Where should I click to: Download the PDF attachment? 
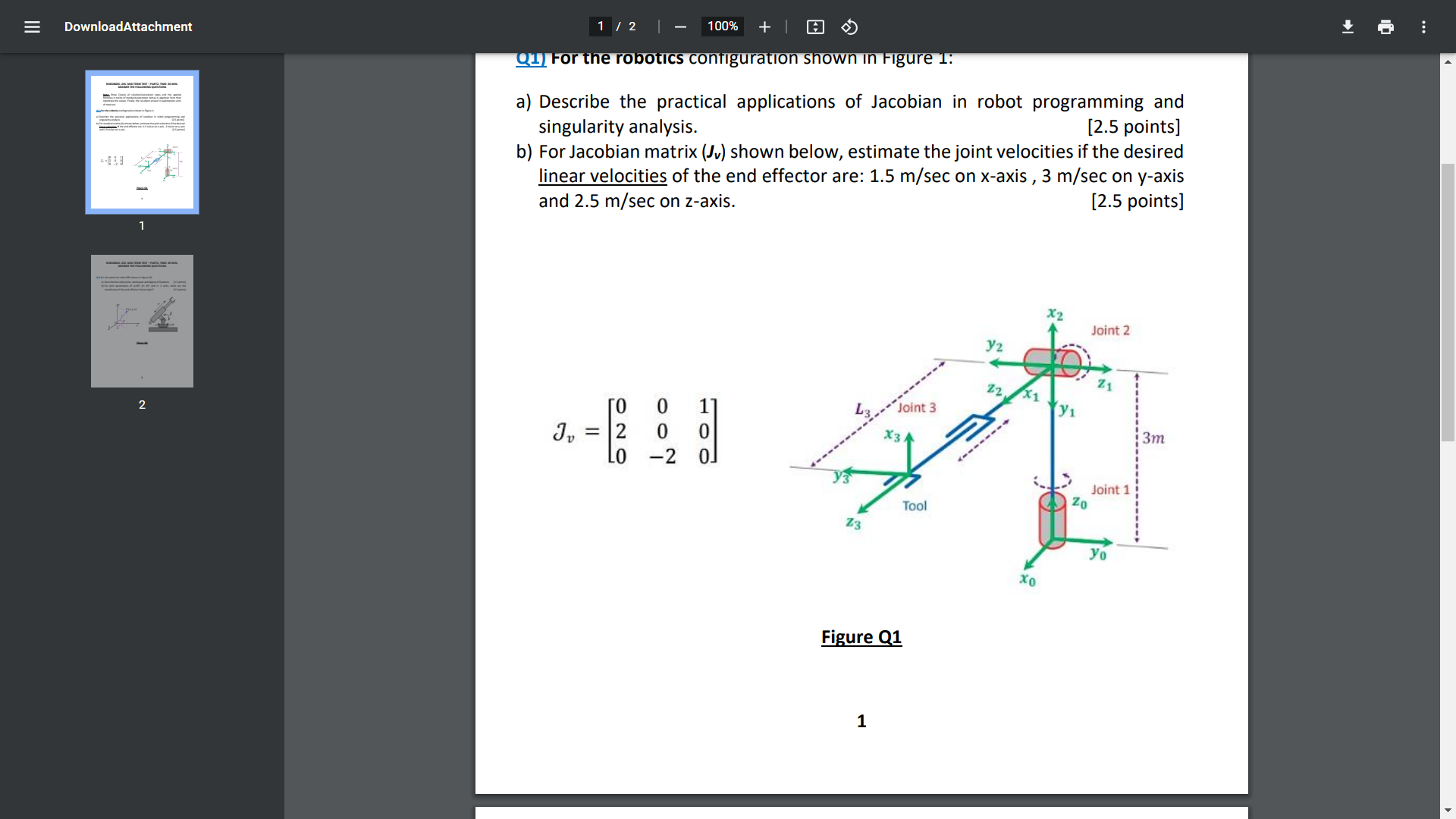point(1348,27)
